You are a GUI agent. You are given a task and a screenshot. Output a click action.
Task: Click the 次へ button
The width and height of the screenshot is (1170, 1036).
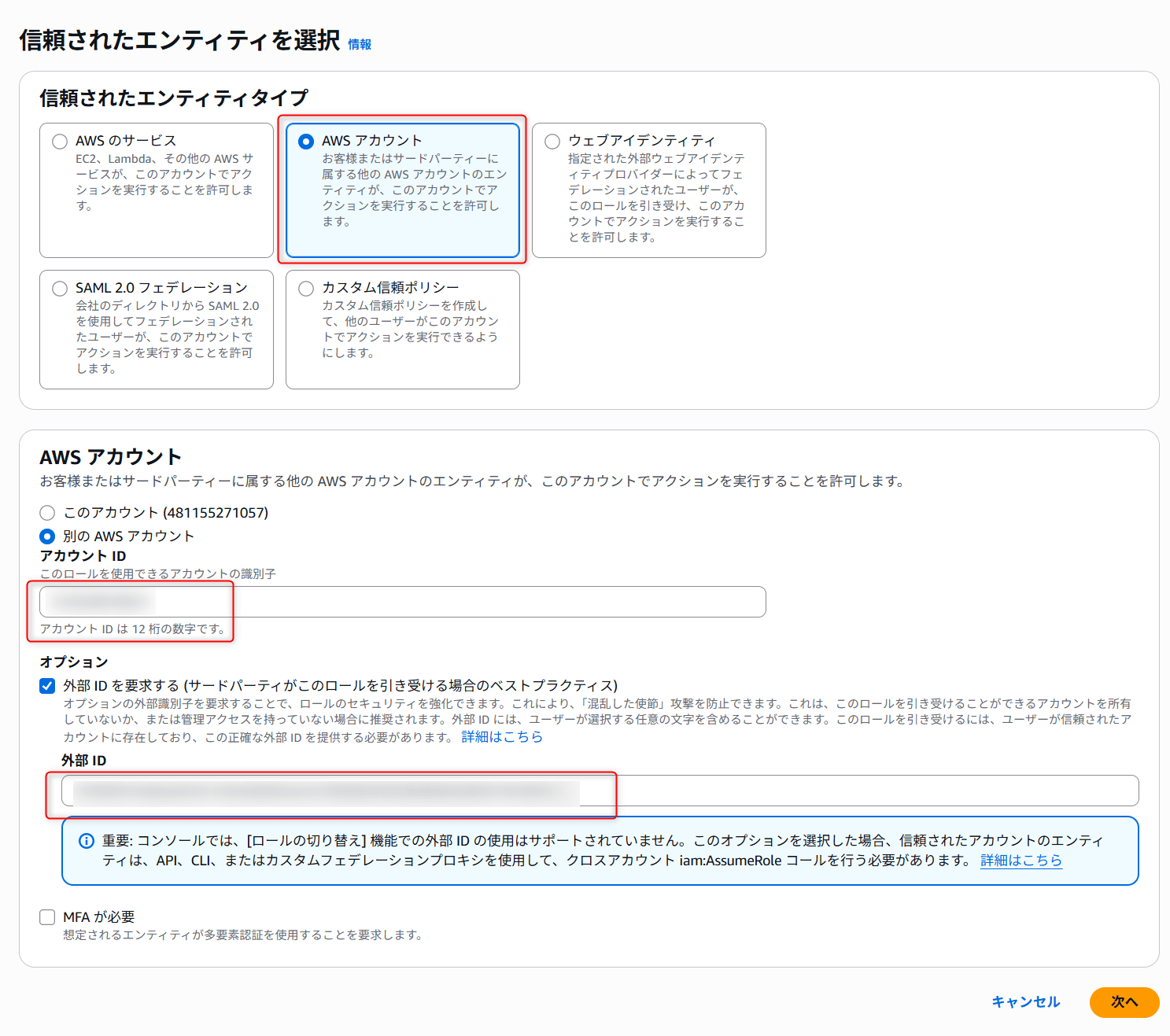coord(1124,1002)
